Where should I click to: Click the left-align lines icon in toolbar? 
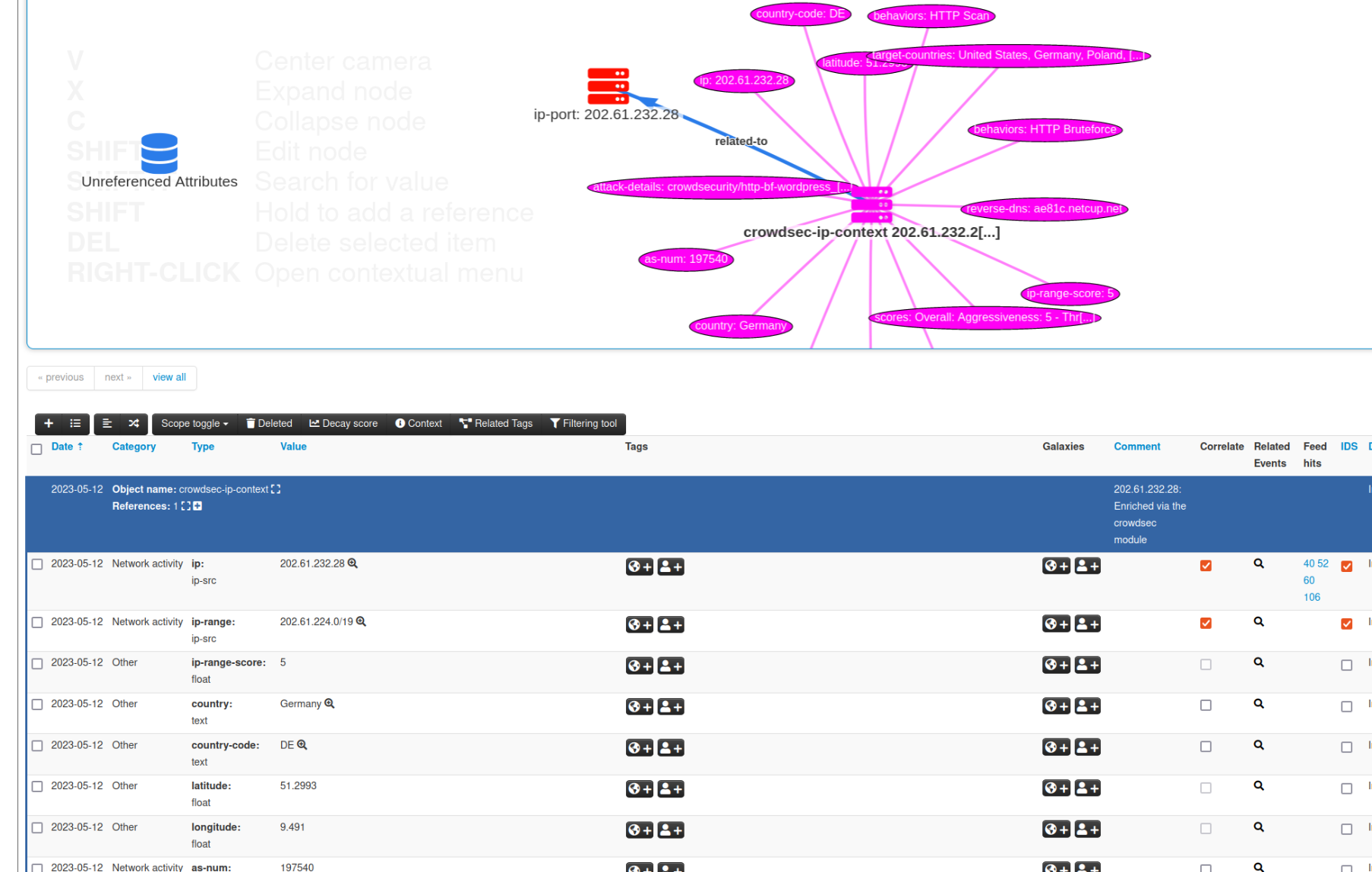(x=107, y=424)
